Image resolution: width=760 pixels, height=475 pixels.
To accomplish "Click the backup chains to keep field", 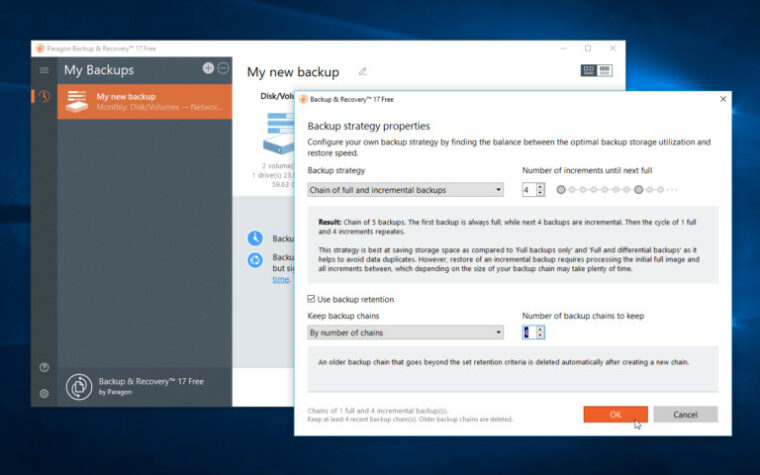I will (529, 332).
